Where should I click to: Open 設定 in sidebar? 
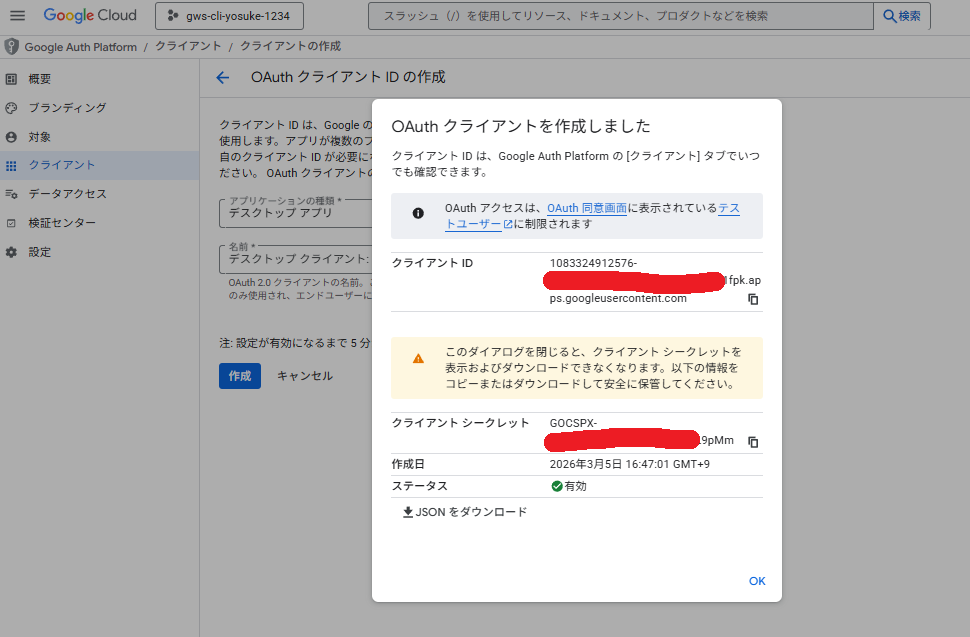click(x=40, y=252)
